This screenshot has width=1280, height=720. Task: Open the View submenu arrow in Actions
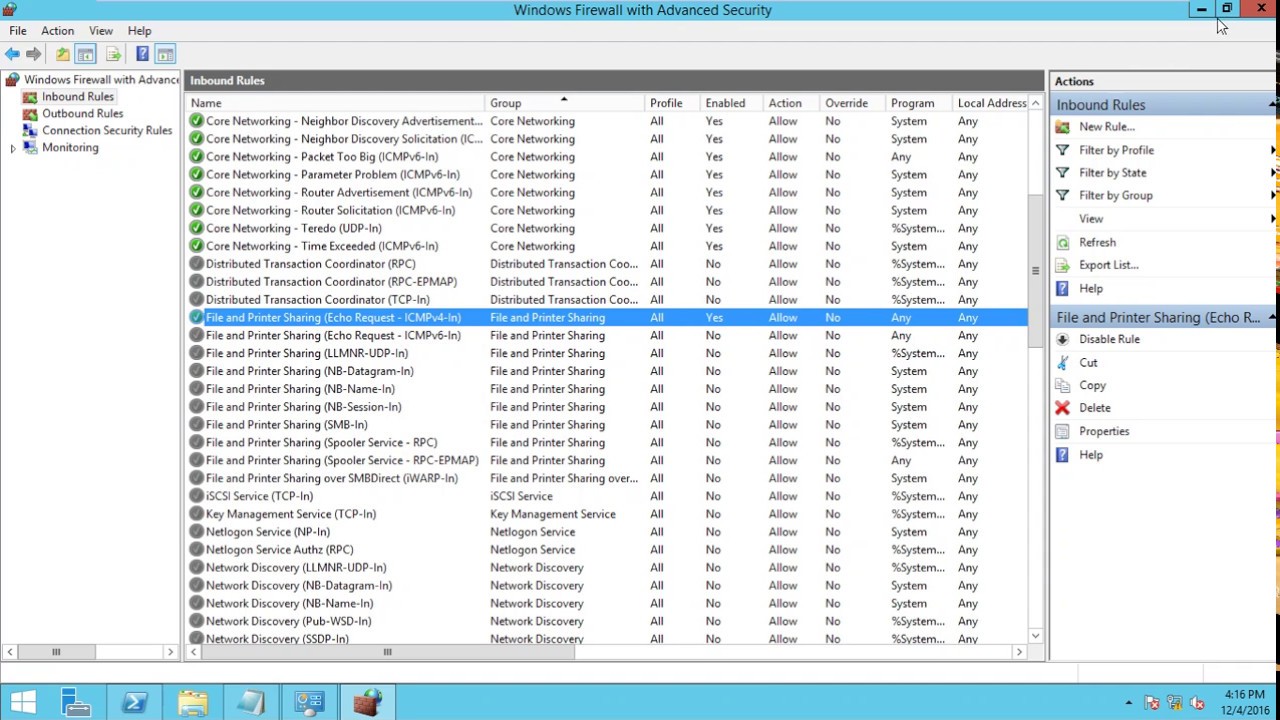(1273, 219)
